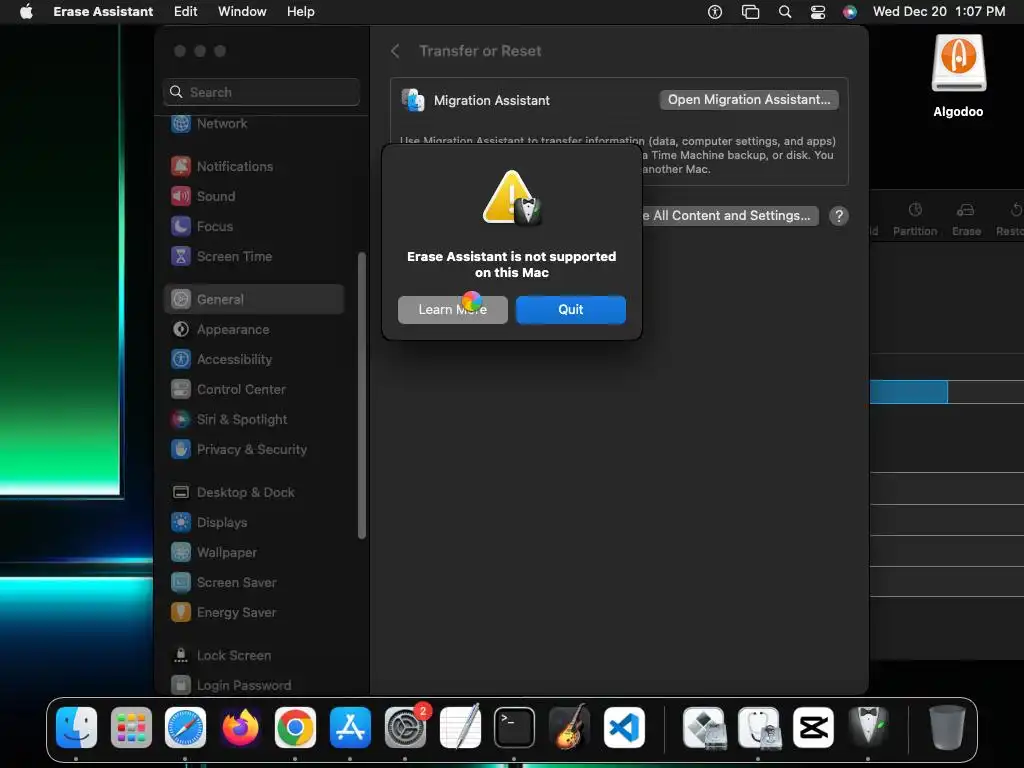Screen dimensions: 1024x768
Task: Open CapCut from the Dock
Action: [813, 727]
